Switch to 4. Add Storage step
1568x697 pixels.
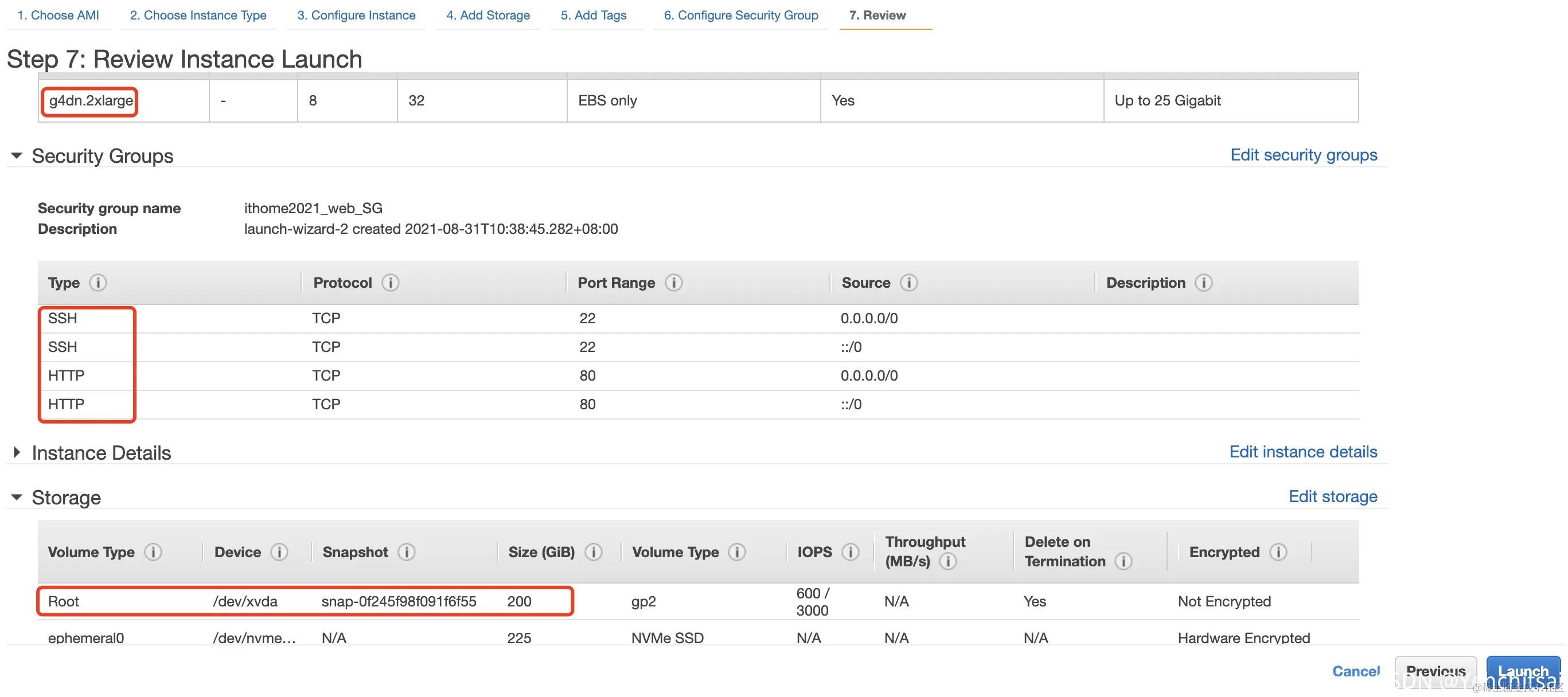[487, 15]
